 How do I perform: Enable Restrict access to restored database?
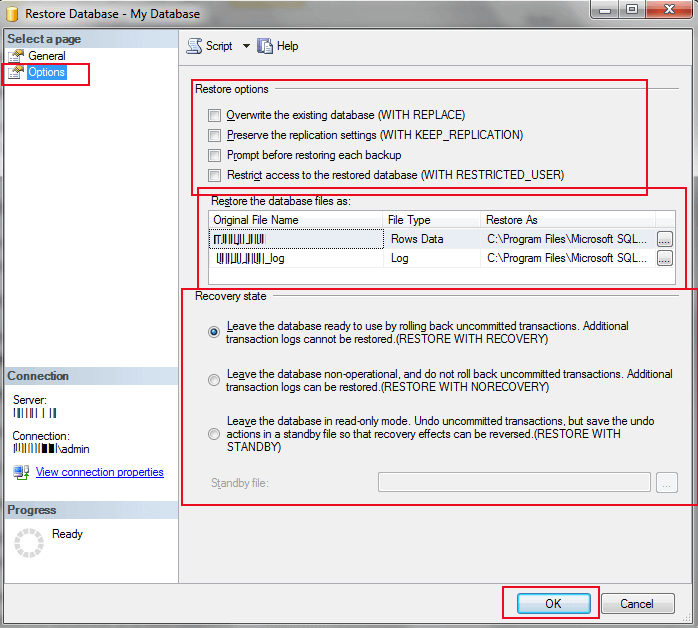coord(214,175)
